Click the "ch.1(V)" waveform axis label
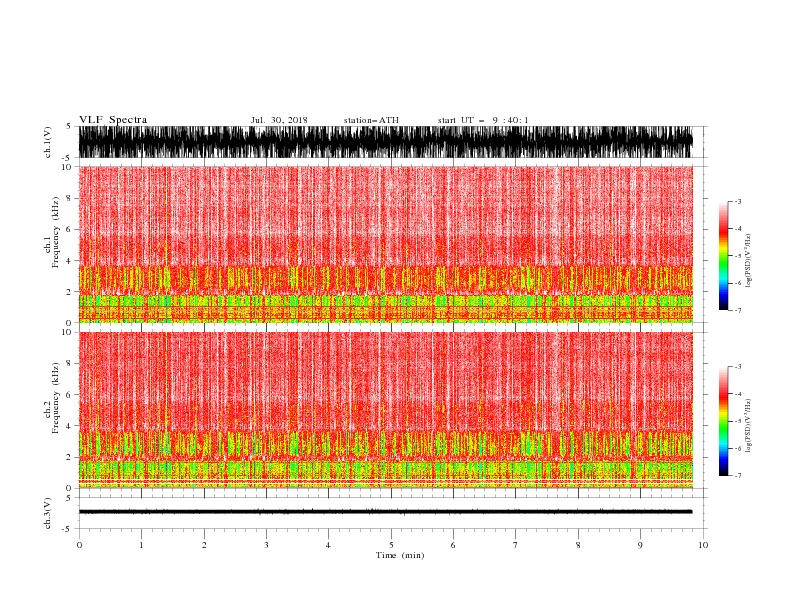 tap(48, 142)
